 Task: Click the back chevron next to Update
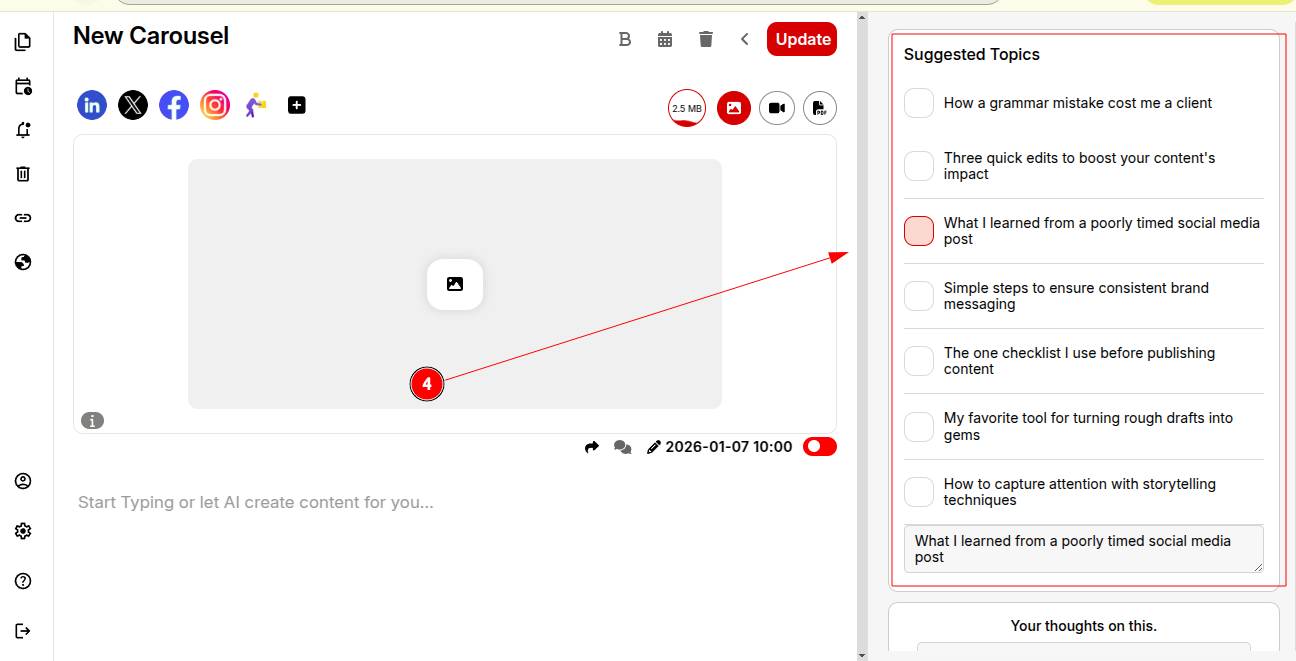pos(745,39)
